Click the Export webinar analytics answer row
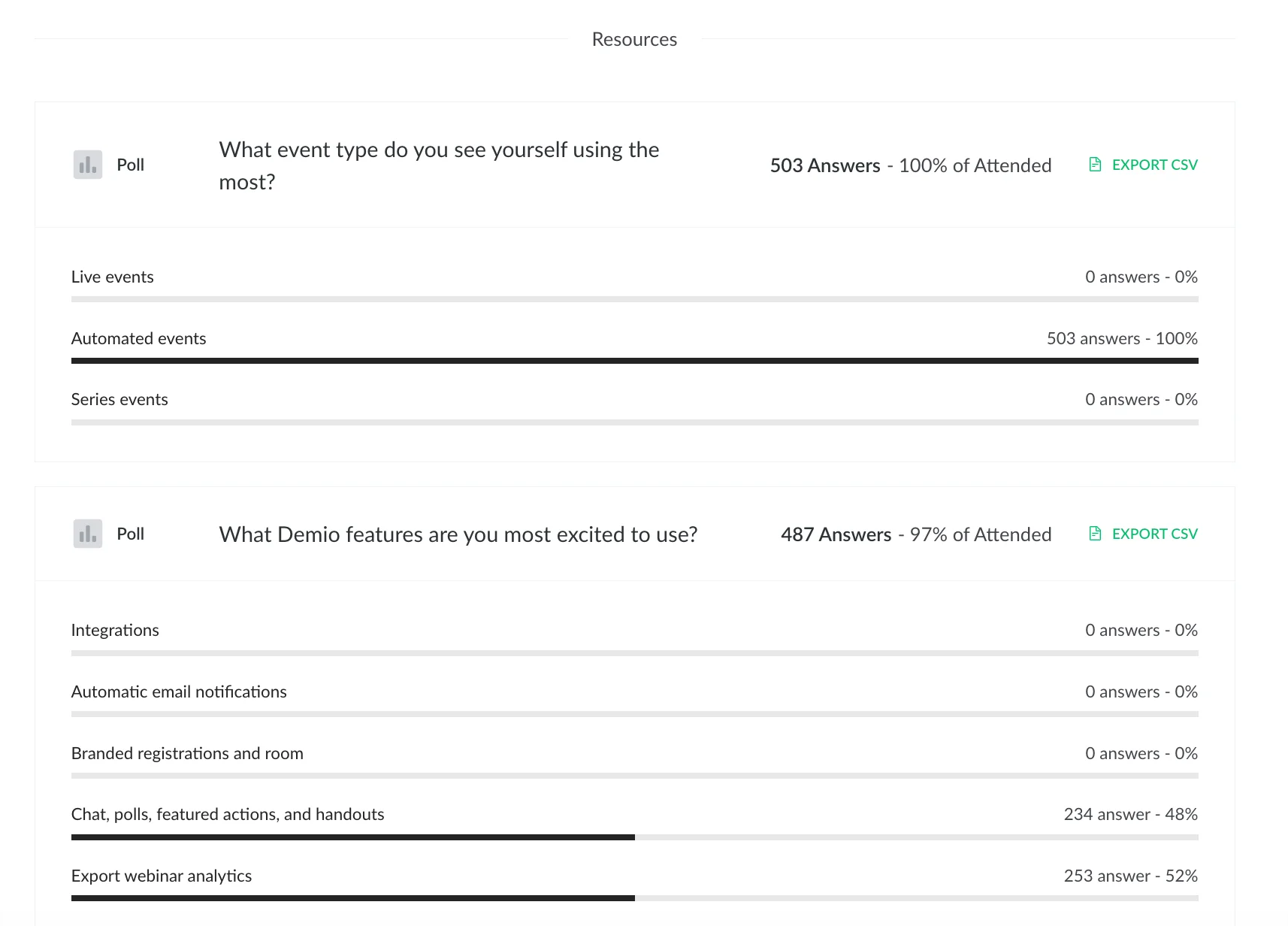This screenshot has height=926, width=1288. [161, 875]
